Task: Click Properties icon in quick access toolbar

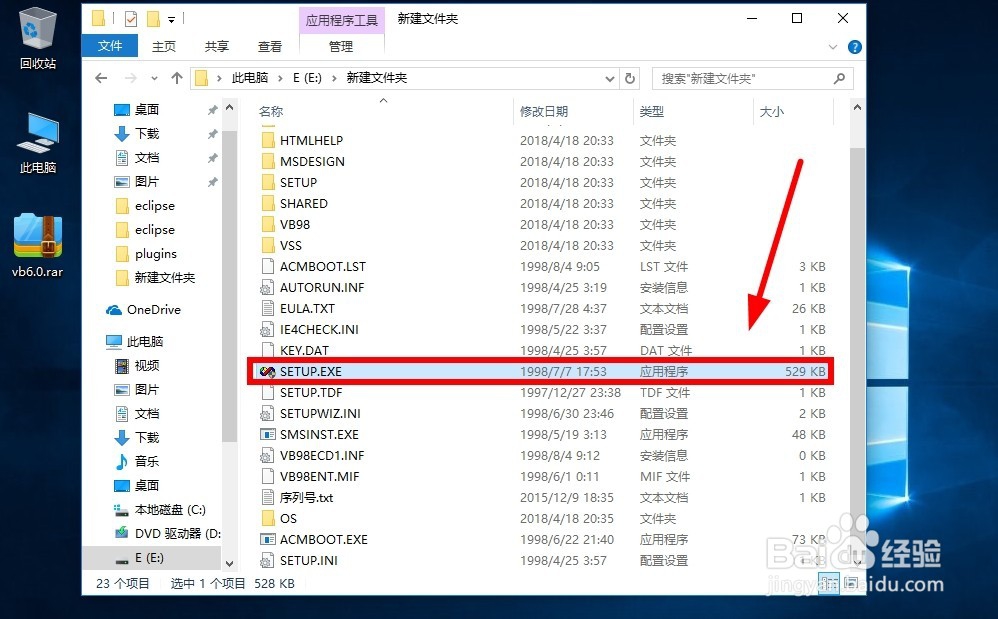Action: click(130, 19)
